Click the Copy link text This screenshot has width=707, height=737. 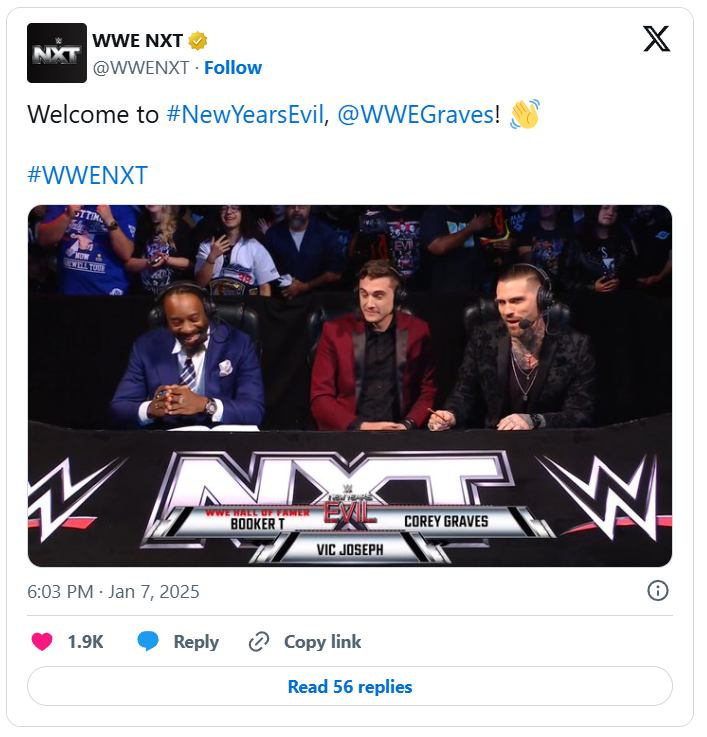pos(322,642)
